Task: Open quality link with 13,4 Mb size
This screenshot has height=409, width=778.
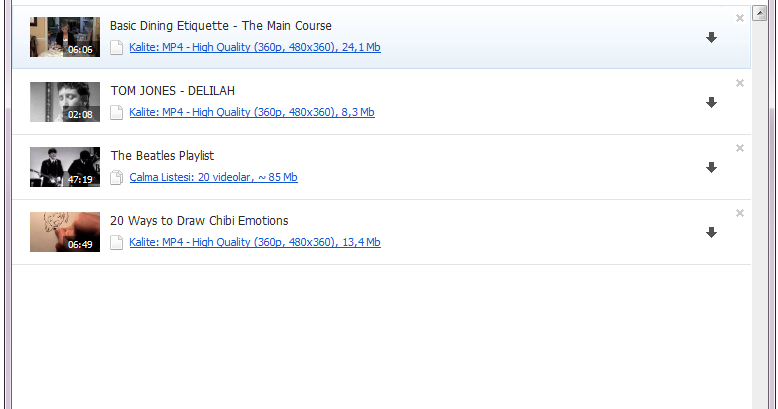Action: pos(254,242)
